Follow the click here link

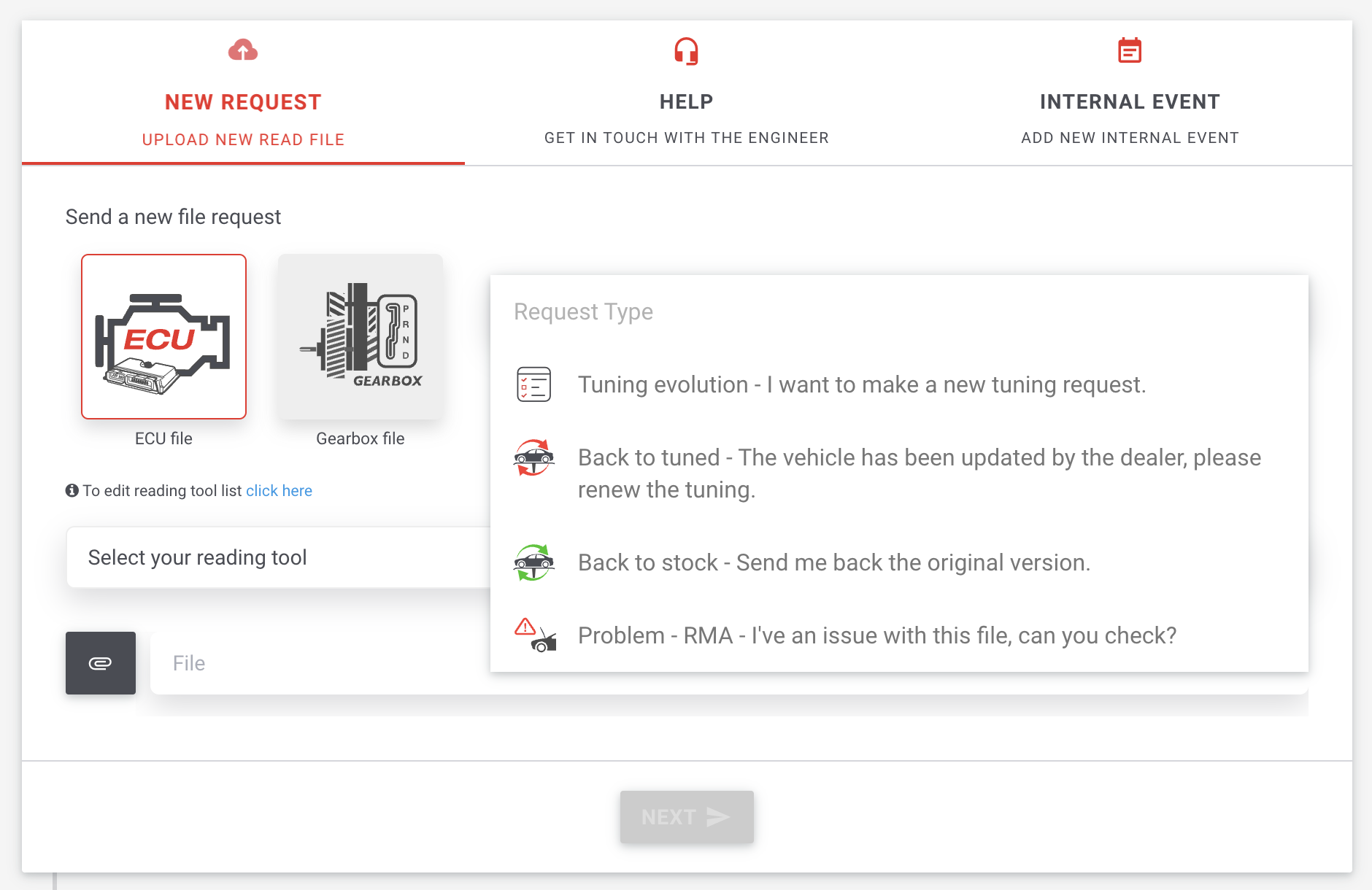pyautogui.click(x=279, y=491)
